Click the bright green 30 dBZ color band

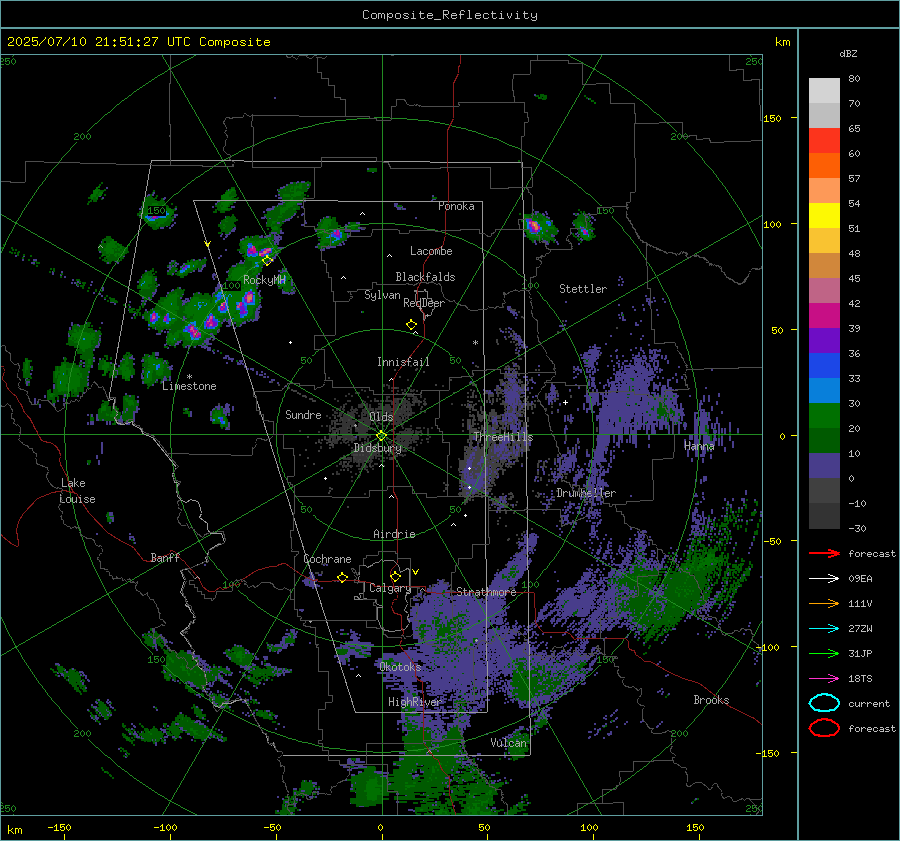[x=824, y=415]
